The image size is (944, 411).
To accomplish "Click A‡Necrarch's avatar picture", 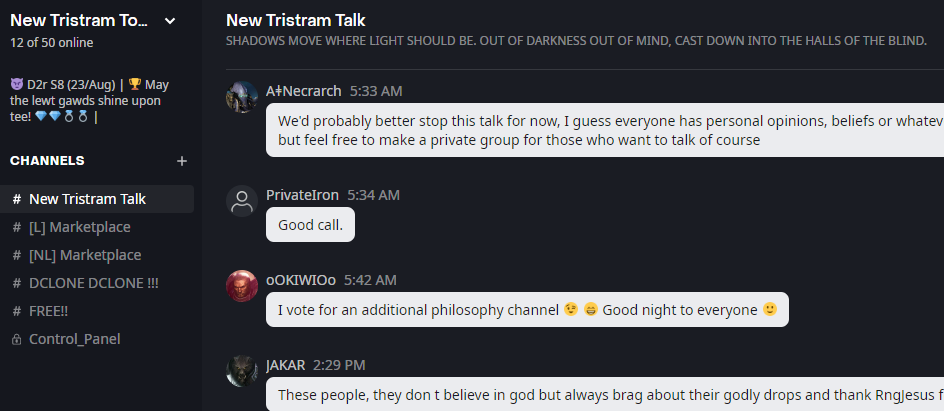I will pos(242,97).
